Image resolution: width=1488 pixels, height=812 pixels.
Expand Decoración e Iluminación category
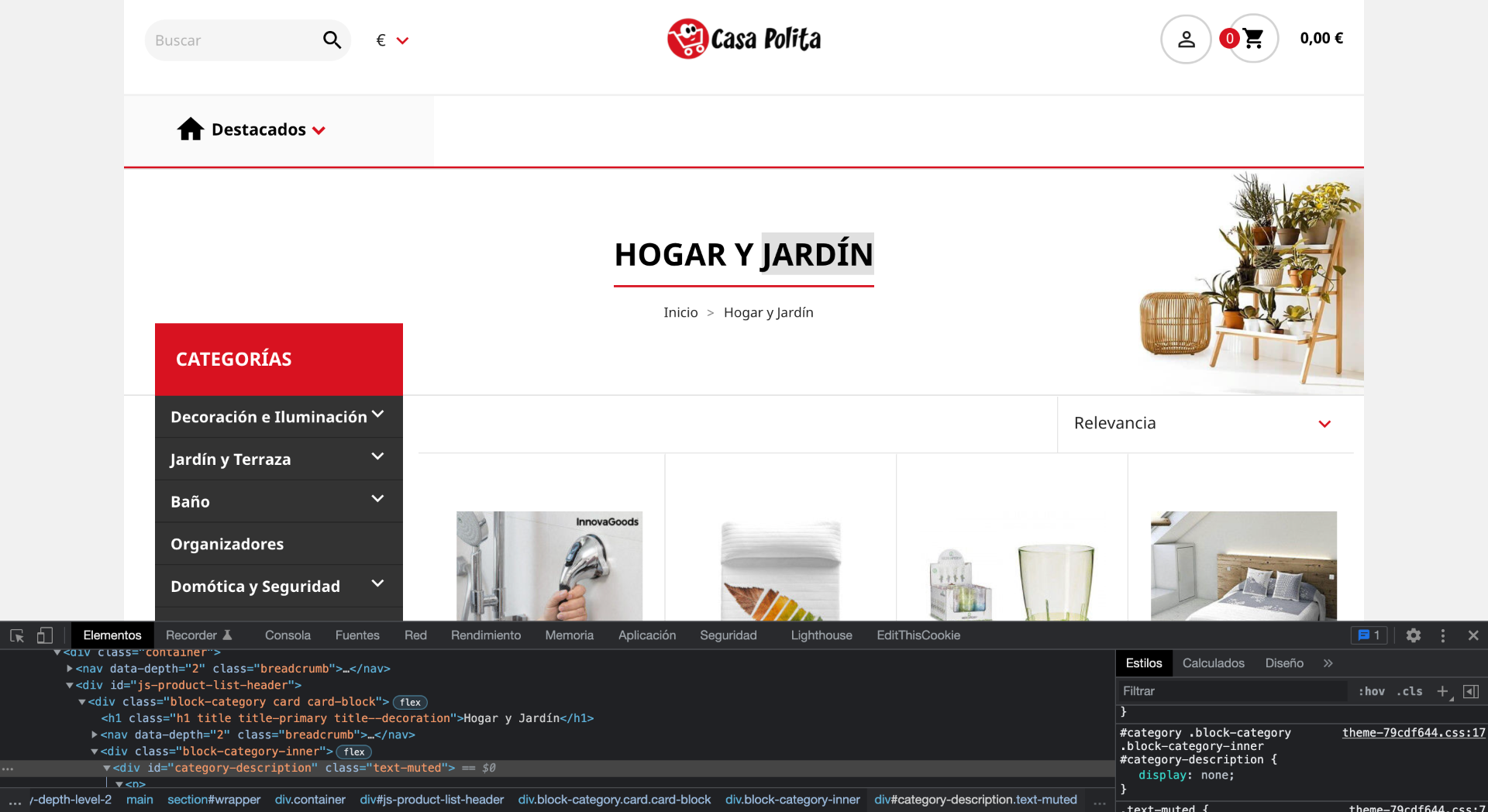pyautogui.click(x=378, y=415)
